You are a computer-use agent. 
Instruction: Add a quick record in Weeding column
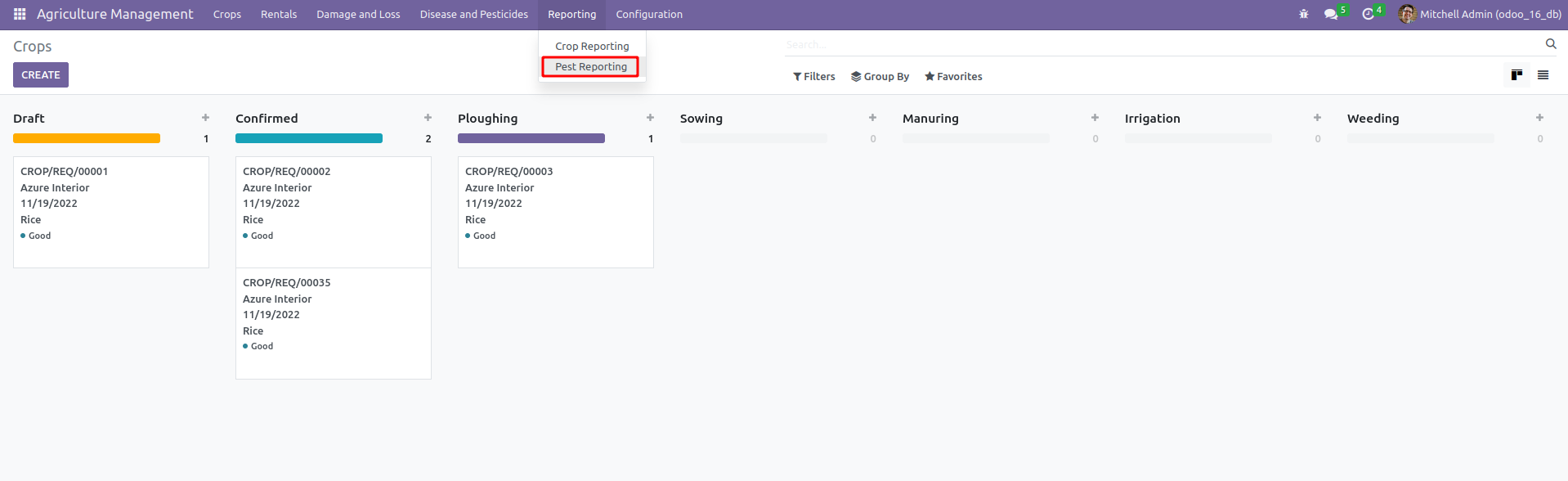coord(1539,118)
